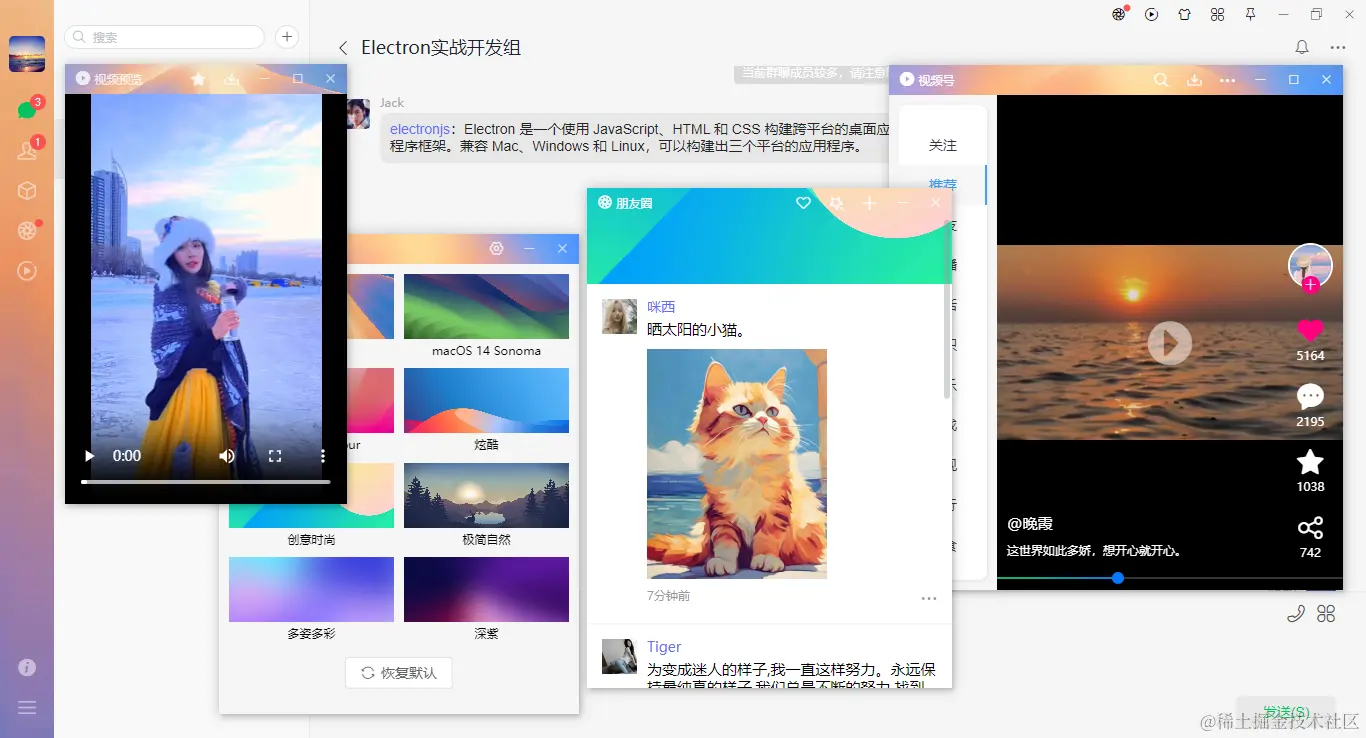View the orange cat image post

[737, 463]
